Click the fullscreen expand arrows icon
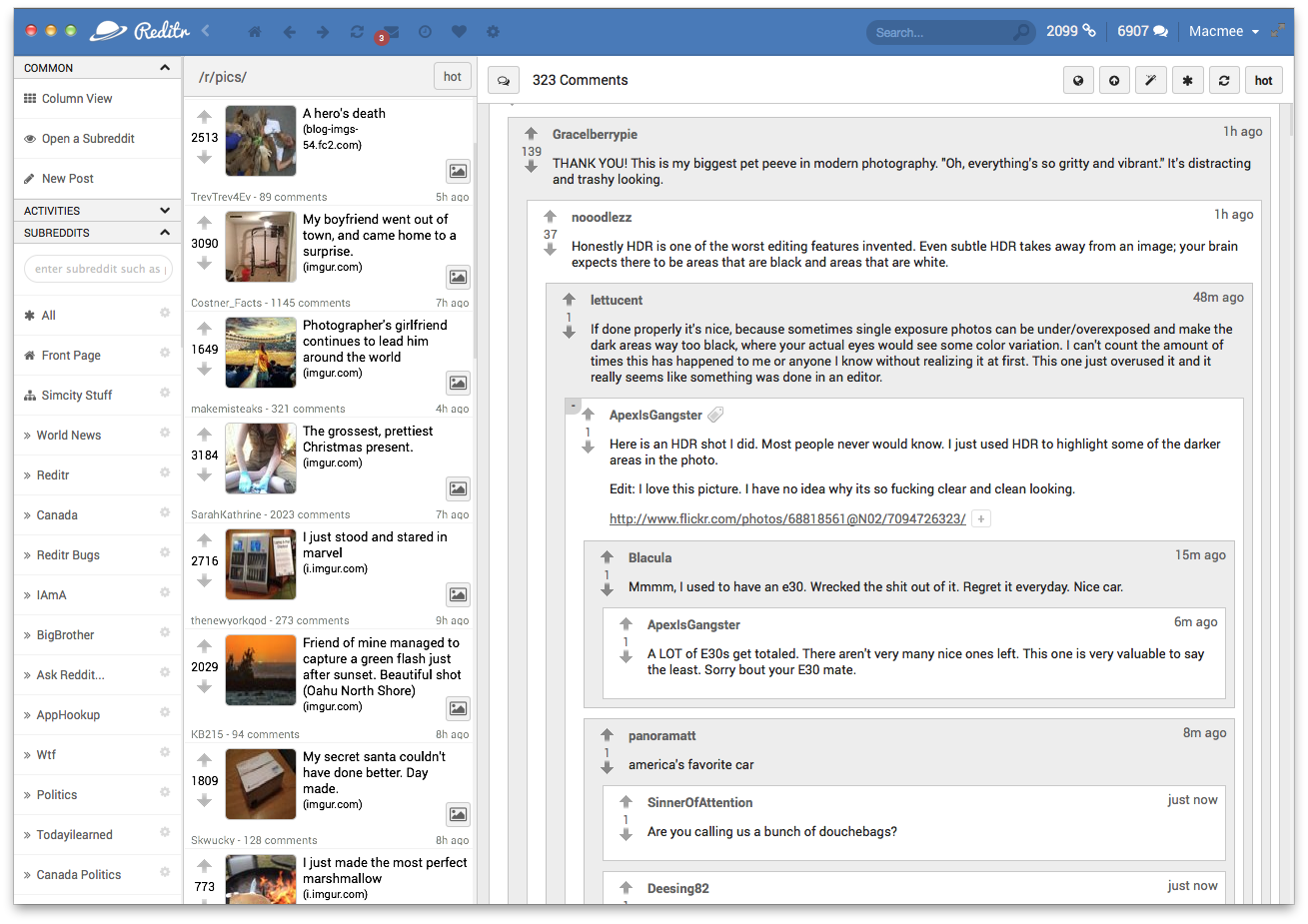Screen dimensions: 1308x924 [x=1278, y=31]
